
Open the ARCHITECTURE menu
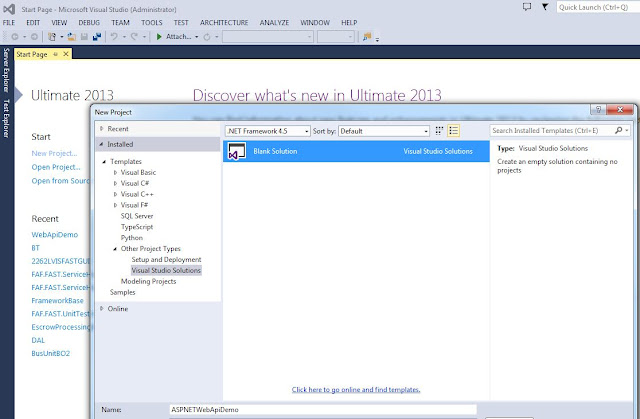point(224,23)
